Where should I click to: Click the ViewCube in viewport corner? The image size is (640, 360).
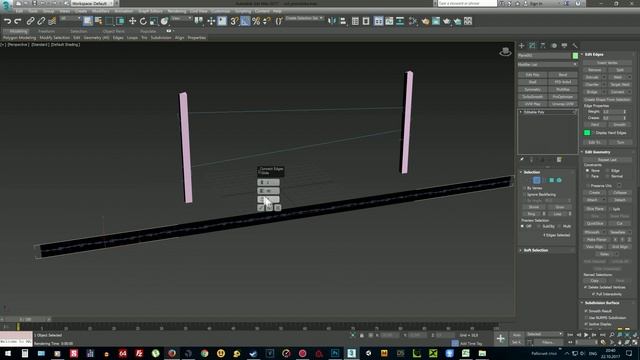[505, 51]
